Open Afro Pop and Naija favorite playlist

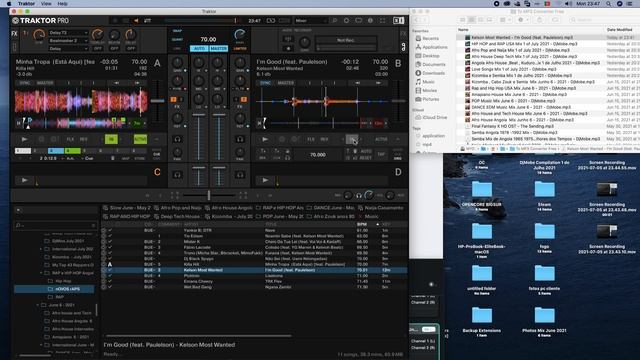click(x=178, y=208)
